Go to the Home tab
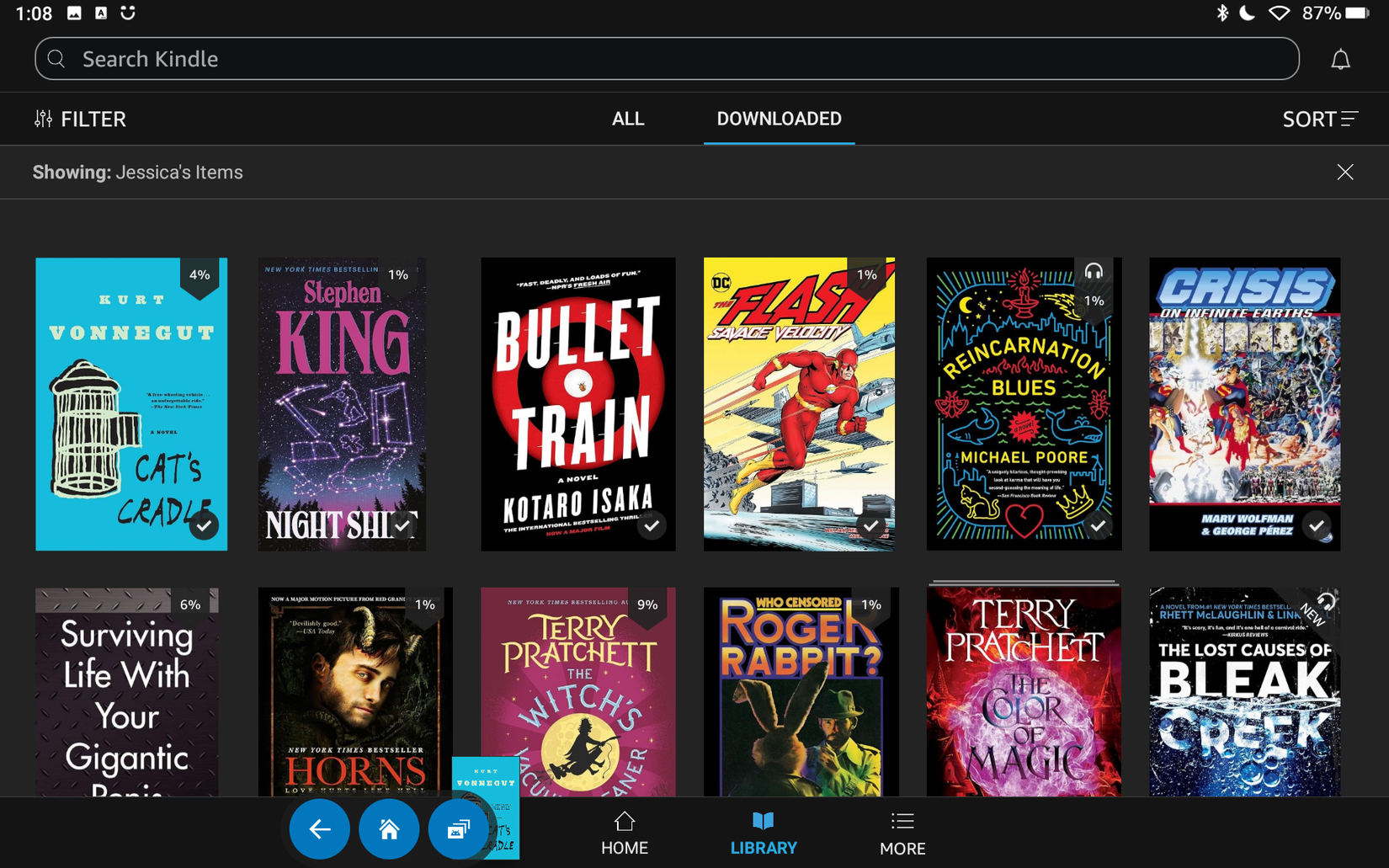Screen dimensions: 1389x868 (625, 833)
